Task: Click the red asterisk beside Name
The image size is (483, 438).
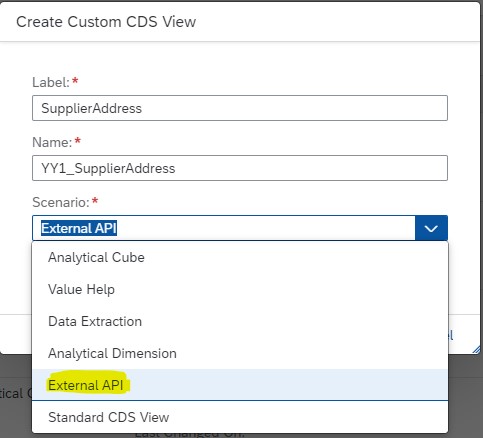Action: click(78, 141)
